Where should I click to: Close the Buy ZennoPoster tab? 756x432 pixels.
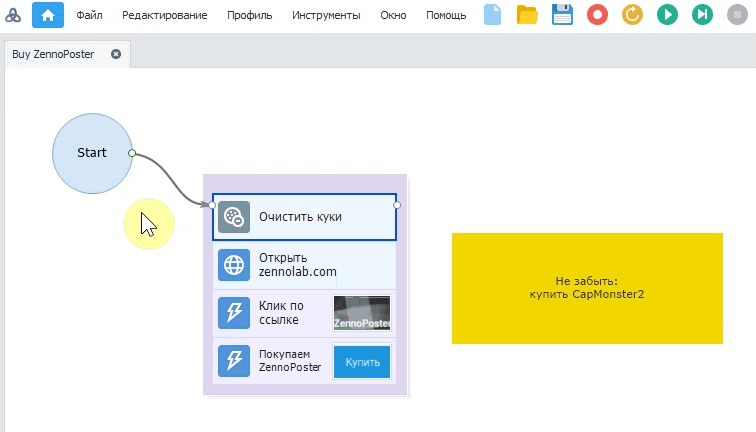(x=116, y=54)
